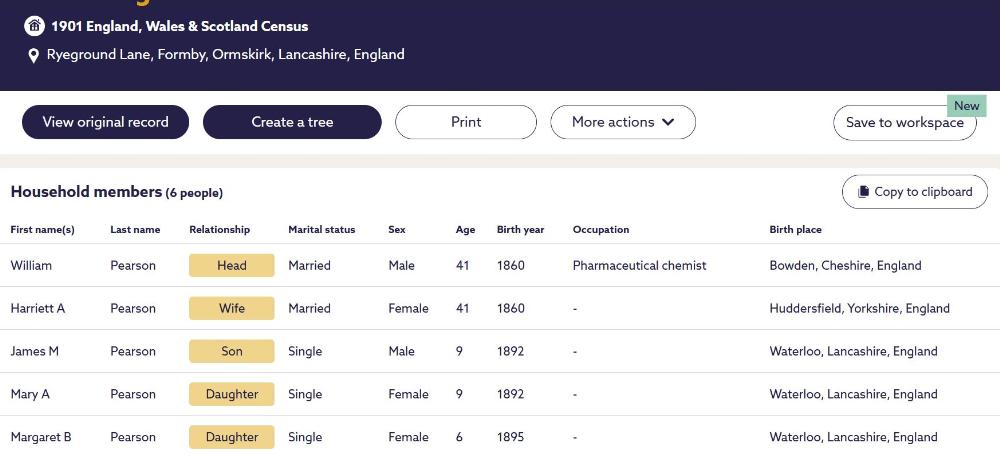The width and height of the screenshot is (1000, 456).
Task: Click the Head relationship tag
Action: [231, 266]
